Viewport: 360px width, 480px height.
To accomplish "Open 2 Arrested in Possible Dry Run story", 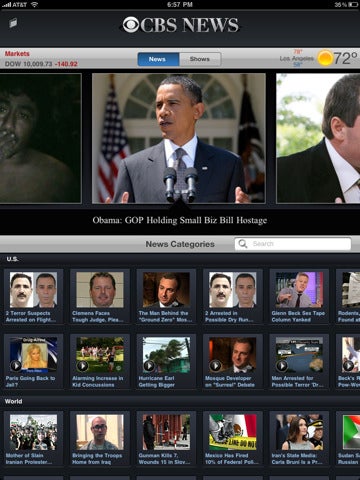I will [x=233, y=296].
